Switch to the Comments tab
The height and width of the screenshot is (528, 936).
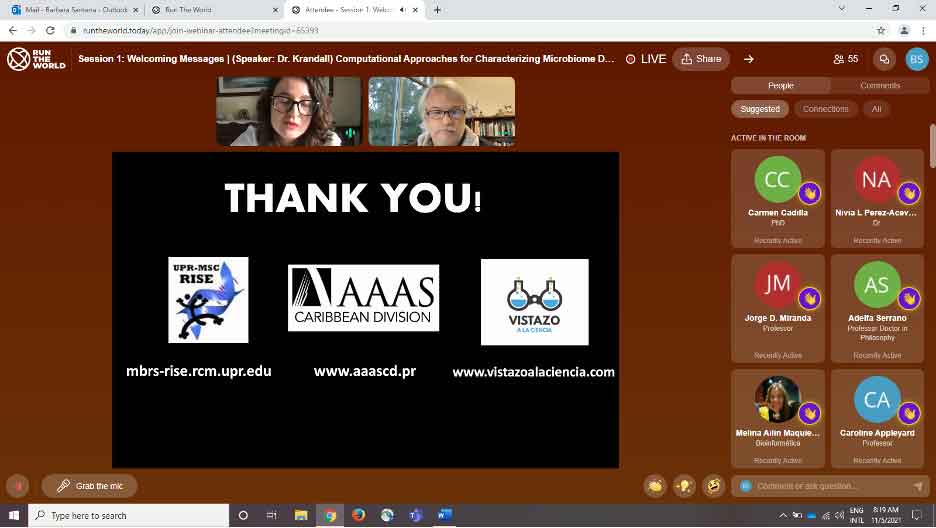[880, 86]
